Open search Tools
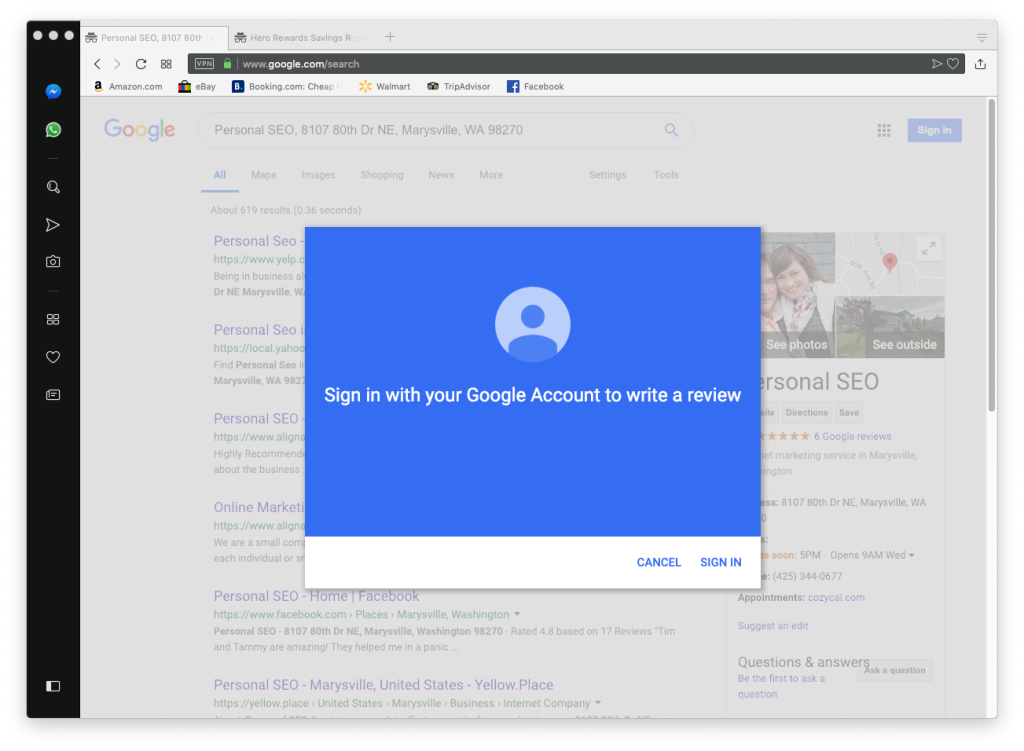Screen dimensions: 1024x751 click(666, 175)
